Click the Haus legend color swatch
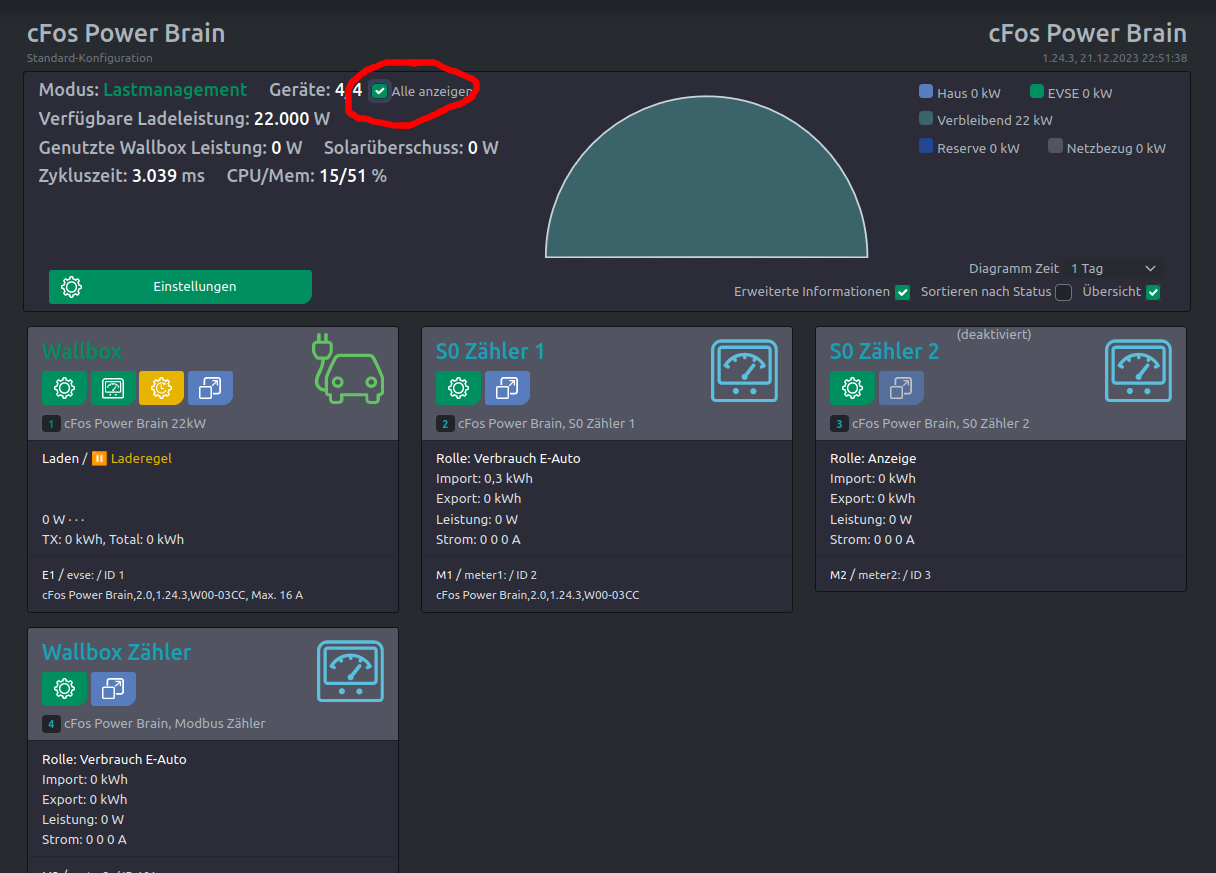This screenshot has height=873, width=1216. 926,92
